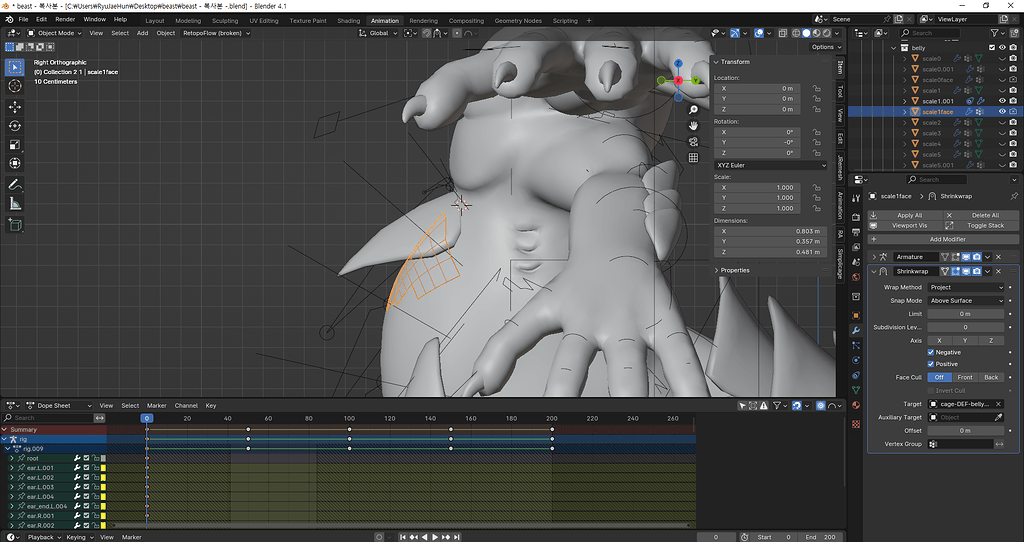The width and height of the screenshot is (1024, 542).
Task: Select the Annotate pencil tool
Action: [x=15, y=185]
